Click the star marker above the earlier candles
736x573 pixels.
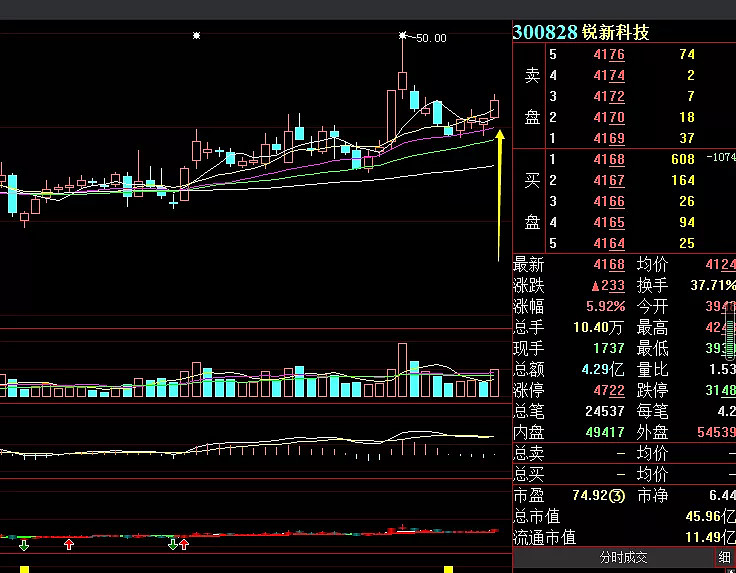pos(197,35)
